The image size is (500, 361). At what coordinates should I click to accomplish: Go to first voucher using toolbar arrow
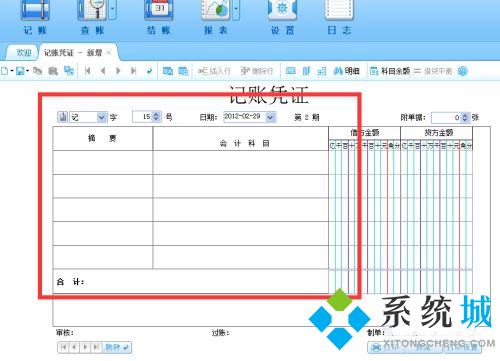click(x=88, y=71)
